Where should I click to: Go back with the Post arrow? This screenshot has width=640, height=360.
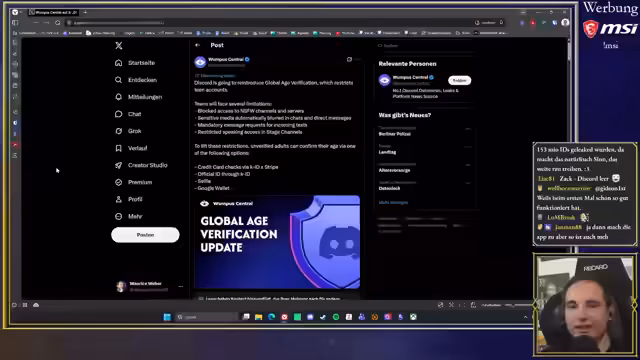click(x=198, y=45)
